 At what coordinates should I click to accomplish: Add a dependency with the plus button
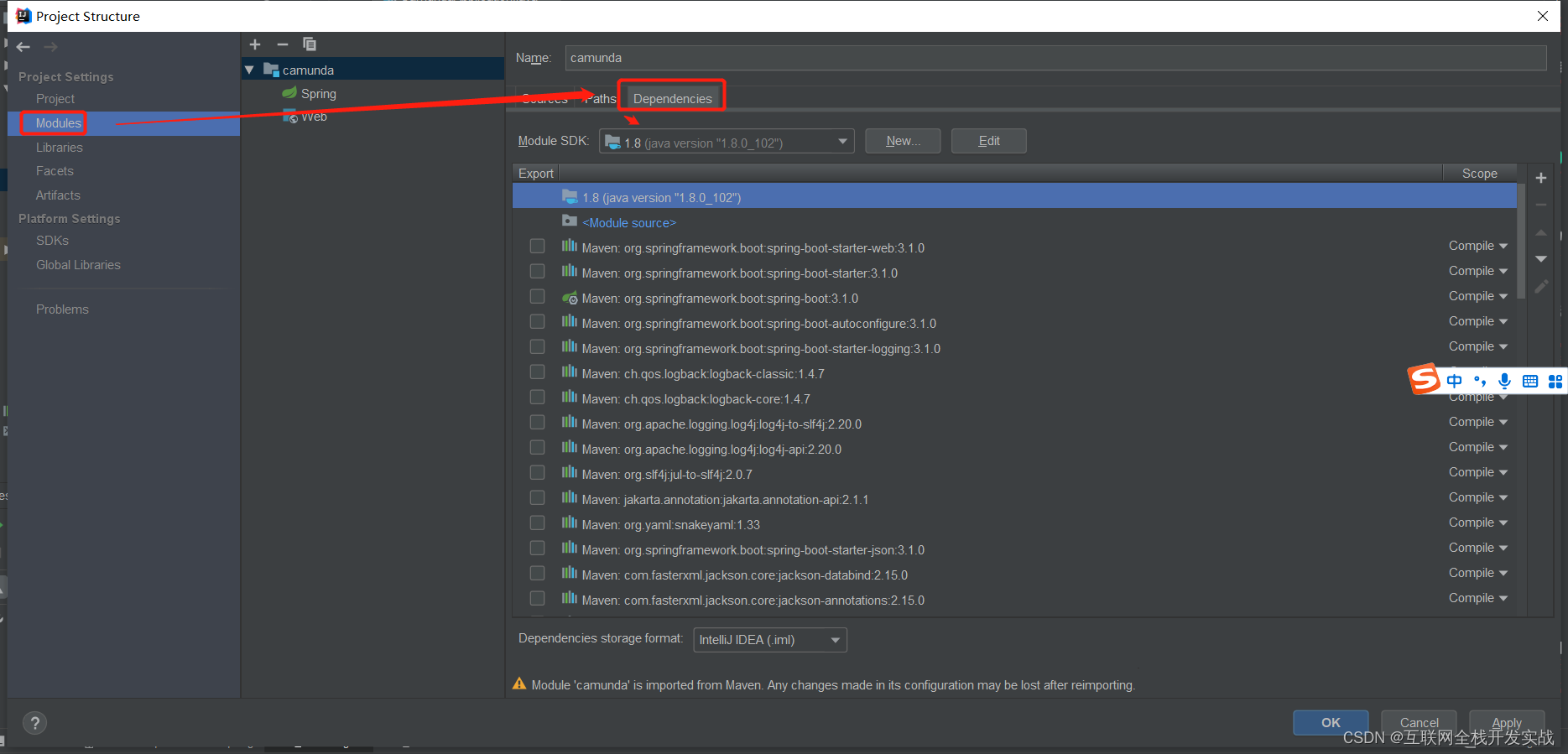click(x=1541, y=178)
